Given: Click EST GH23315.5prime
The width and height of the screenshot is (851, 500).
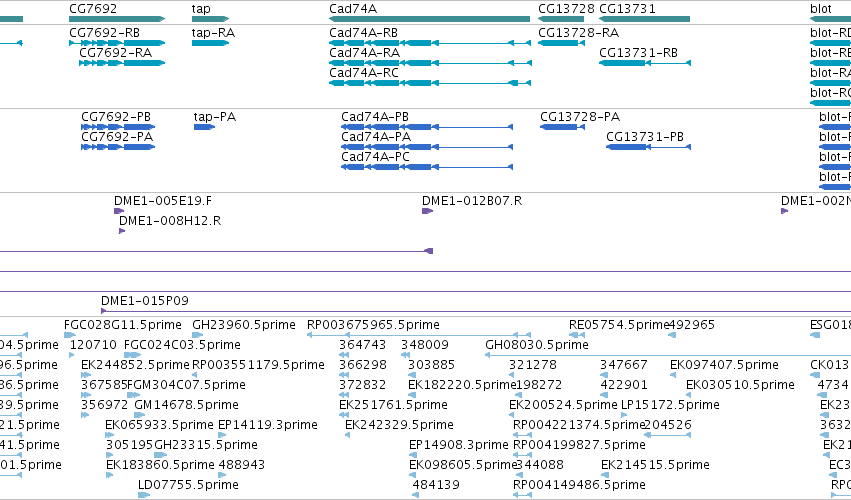Looking at the screenshot, I should tap(206, 445).
